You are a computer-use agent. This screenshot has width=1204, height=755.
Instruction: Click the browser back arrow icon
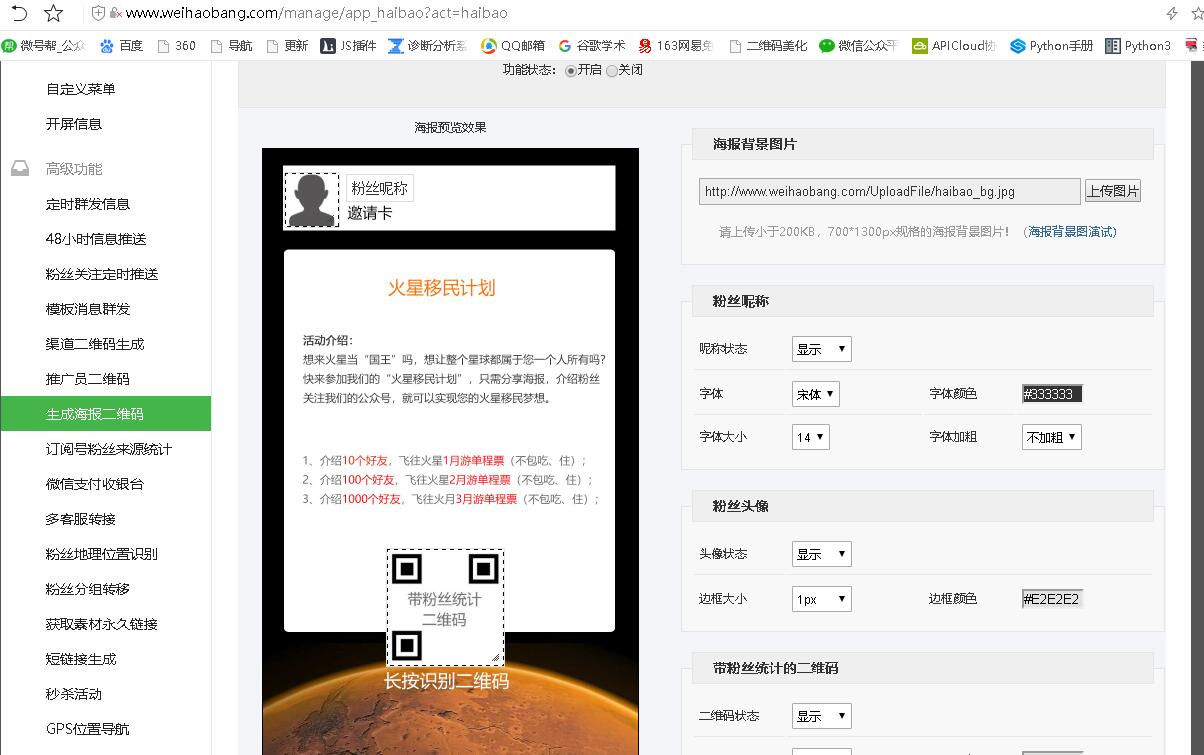click(x=19, y=13)
